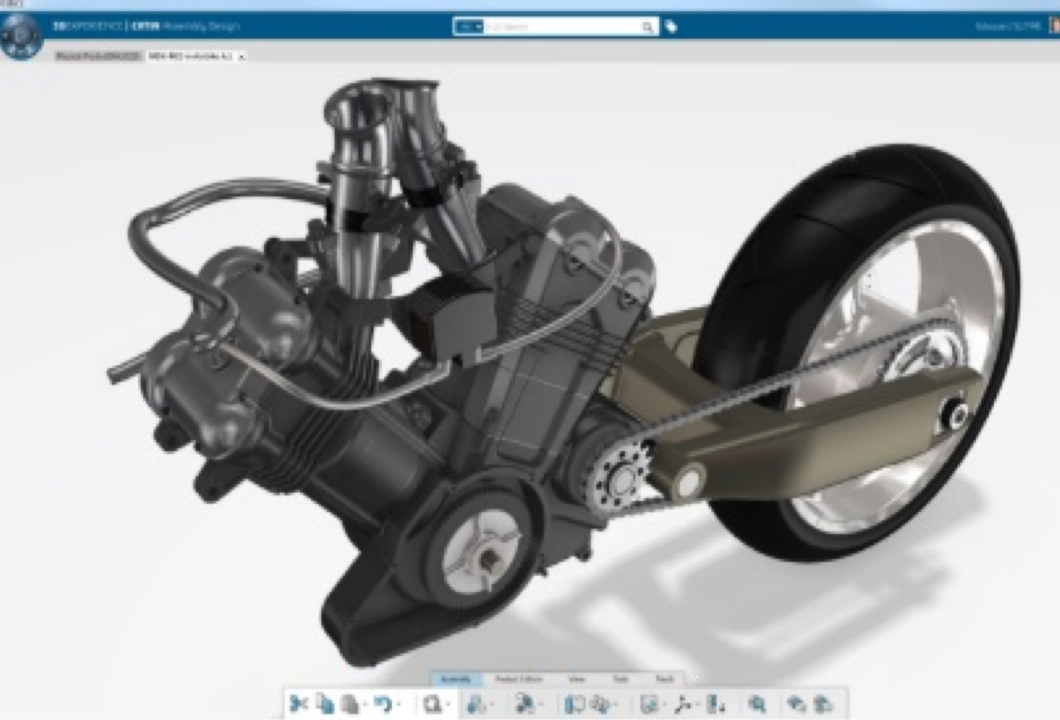Click the Paste clipboard icon
The width and height of the screenshot is (1060, 720).
(348, 704)
